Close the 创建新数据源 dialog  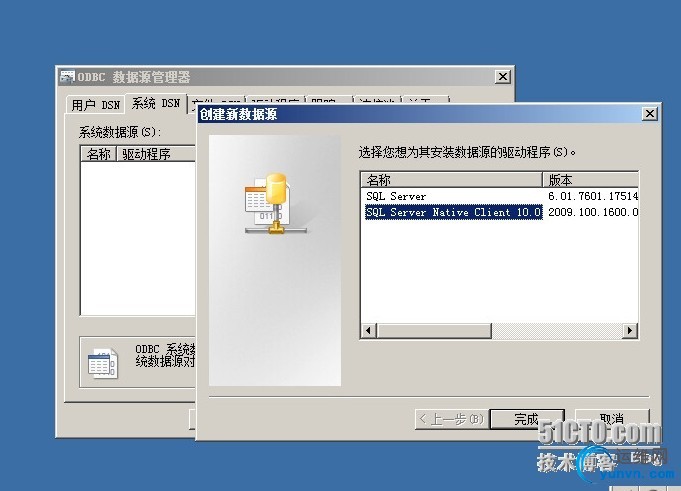[x=650, y=114]
